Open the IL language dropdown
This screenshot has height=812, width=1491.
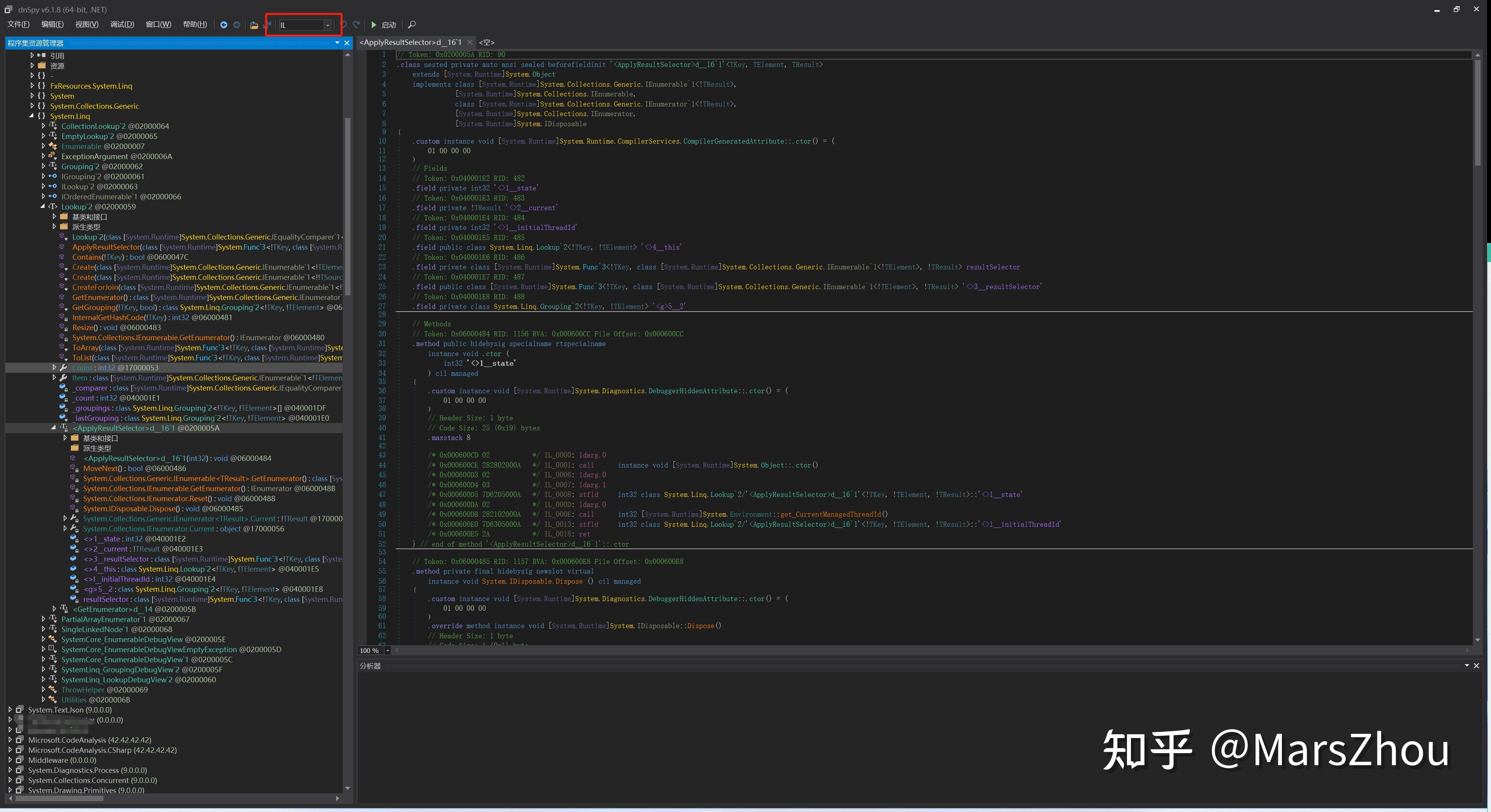click(328, 25)
